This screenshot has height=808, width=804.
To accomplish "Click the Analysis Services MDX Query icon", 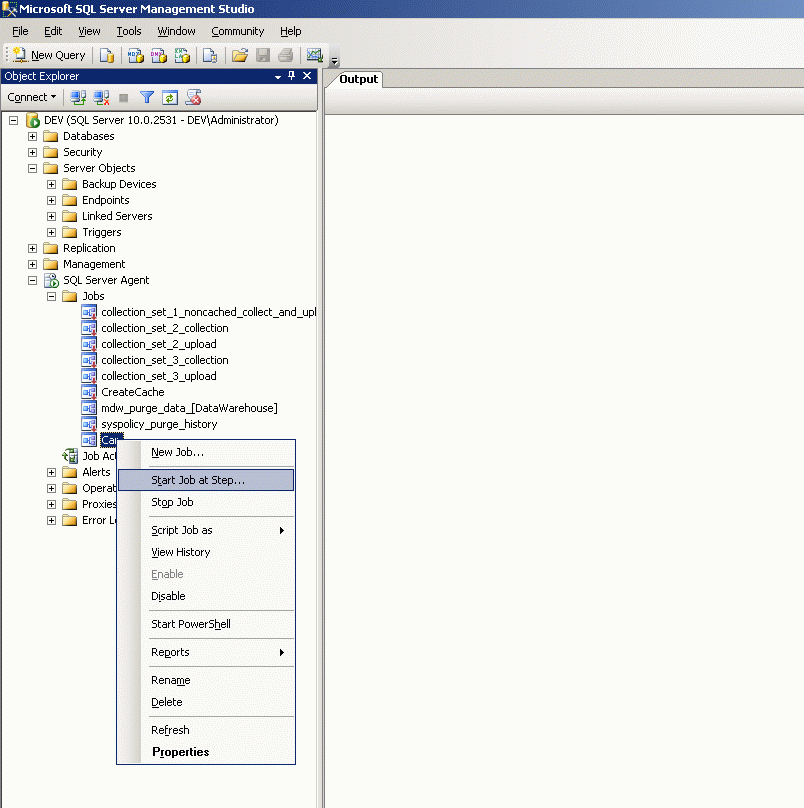I will coord(136,55).
